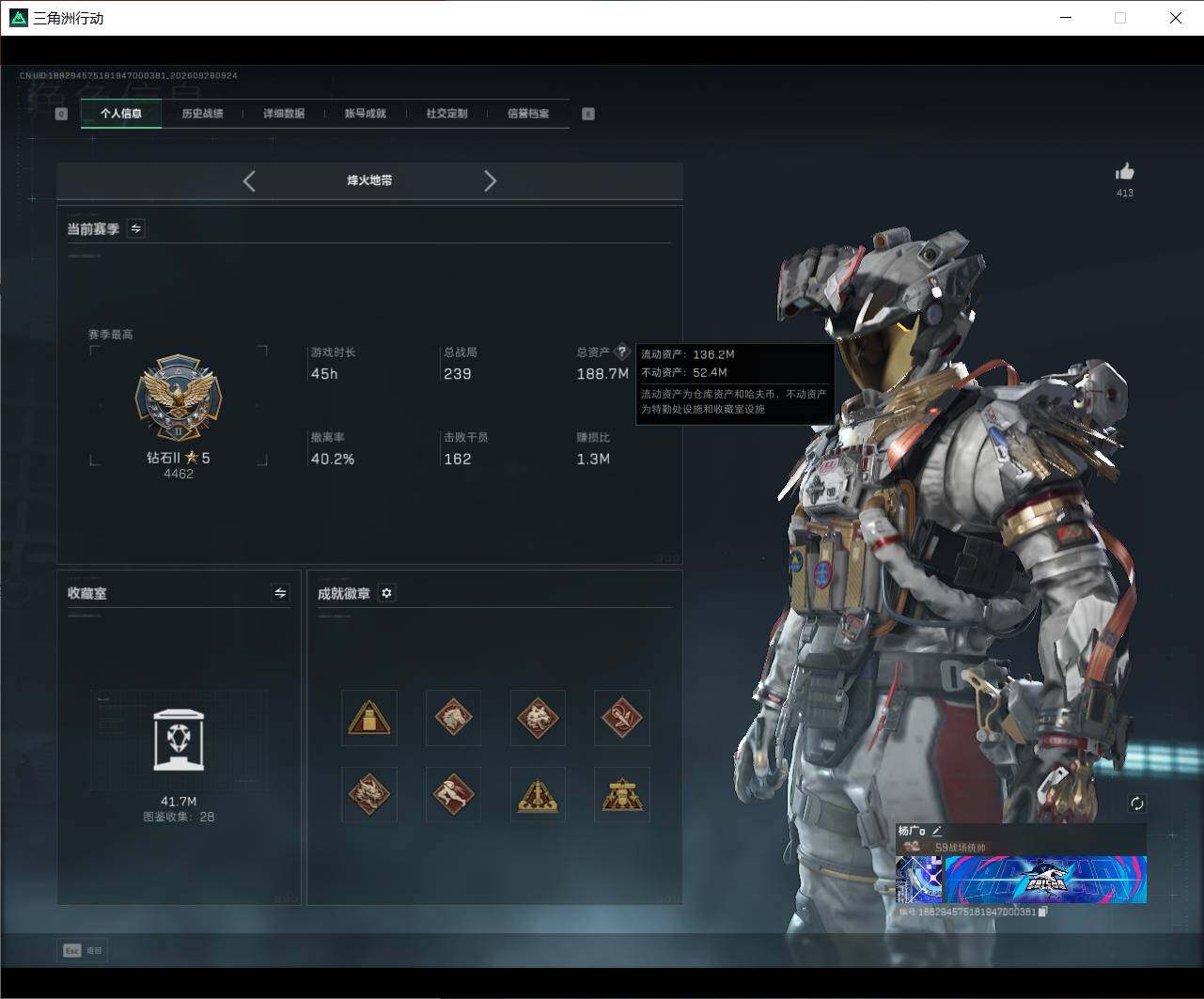Open the 烽火地带 mode selector
Screen dimensions: 1204x999
pyautogui.click(x=369, y=180)
